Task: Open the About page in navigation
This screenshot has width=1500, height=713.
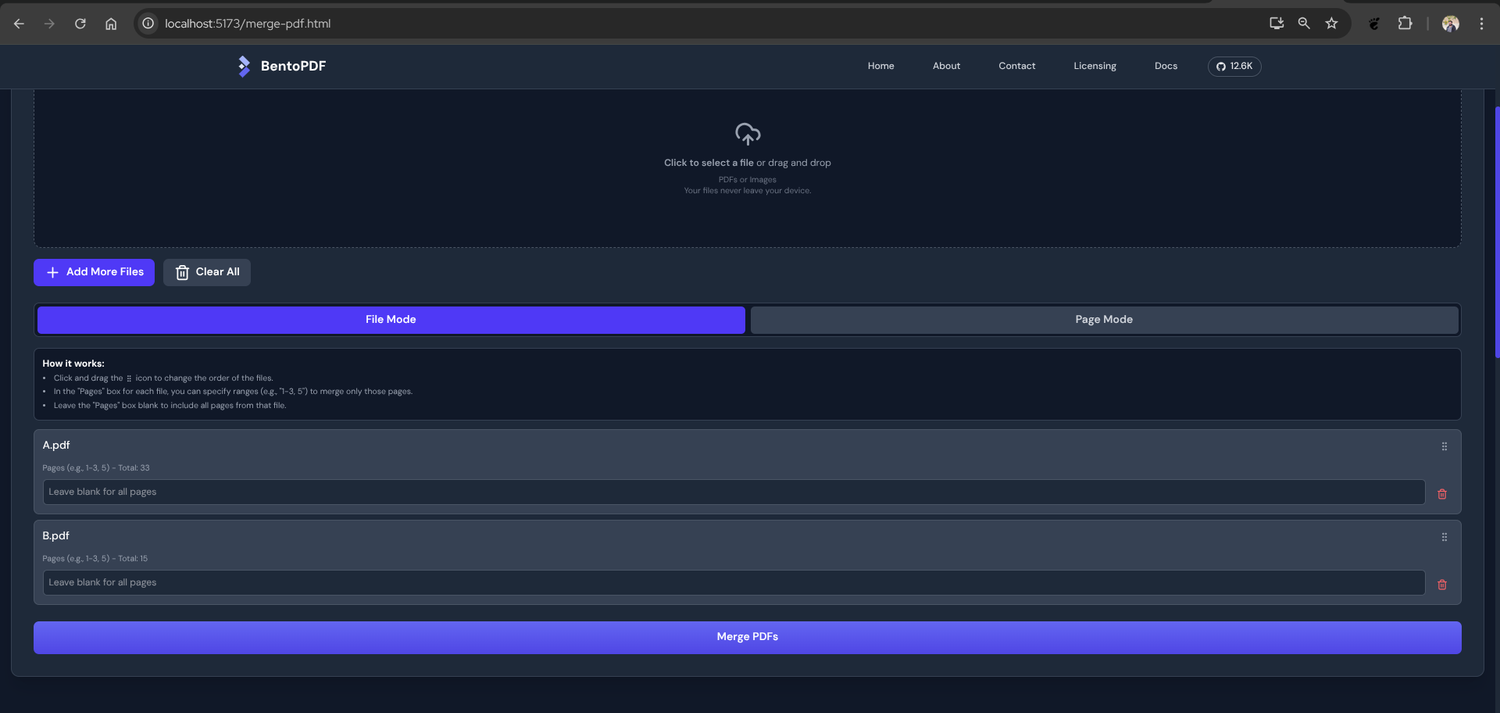Action: coord(946,66)
